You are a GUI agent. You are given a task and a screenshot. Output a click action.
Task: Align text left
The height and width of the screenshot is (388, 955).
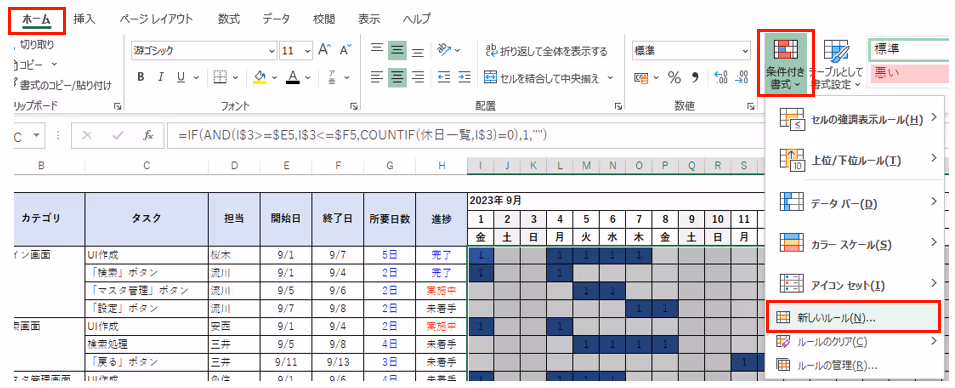[377, 77]
